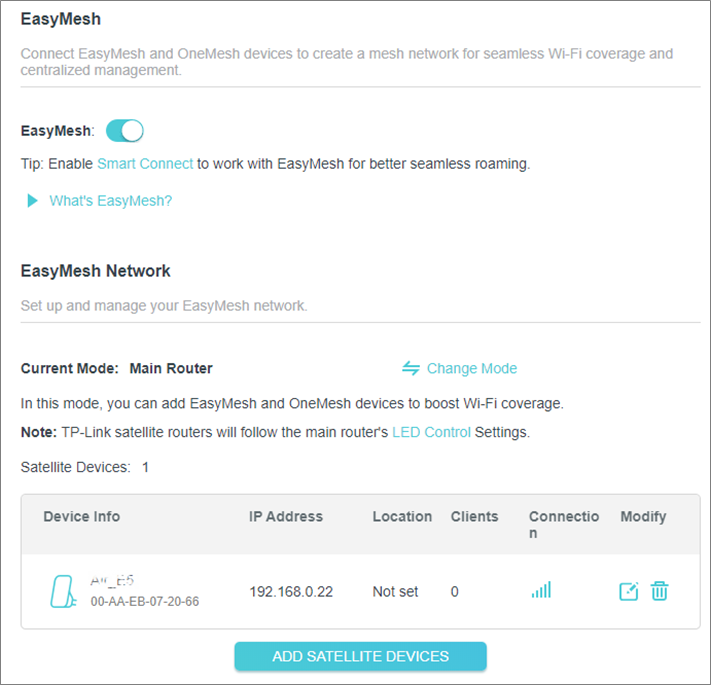Screen dimensions: 711x685
Task: Open the Change Mode link text
Action: 472,368
